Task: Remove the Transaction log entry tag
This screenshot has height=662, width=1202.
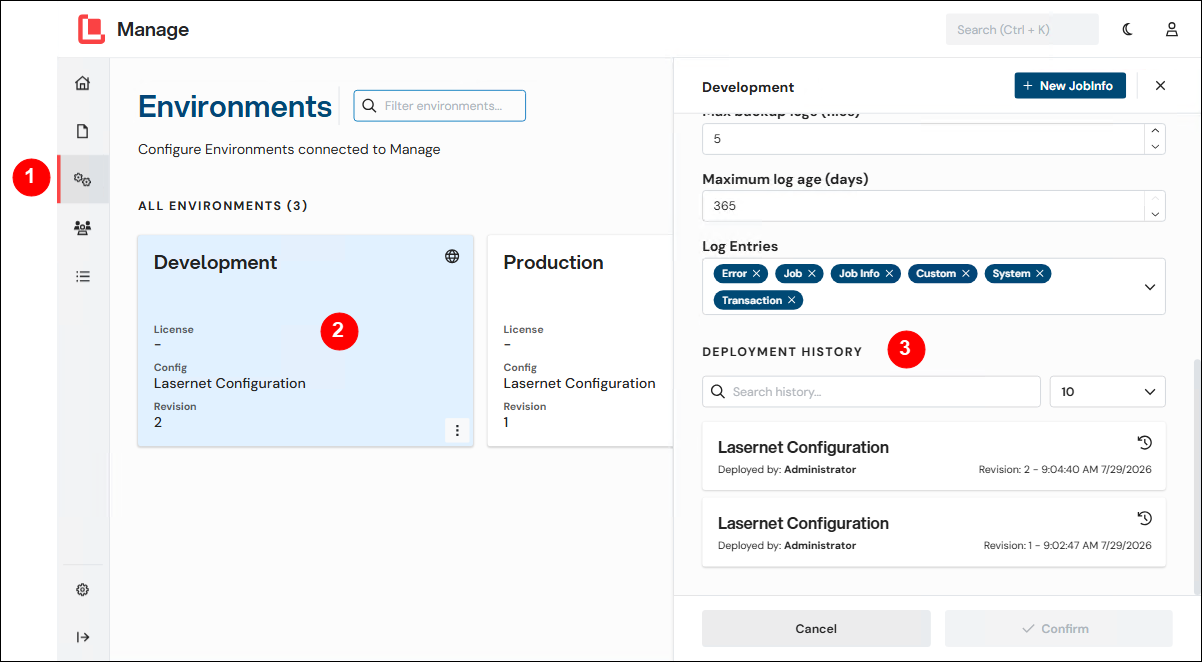Action: click(x=791, y=300)
